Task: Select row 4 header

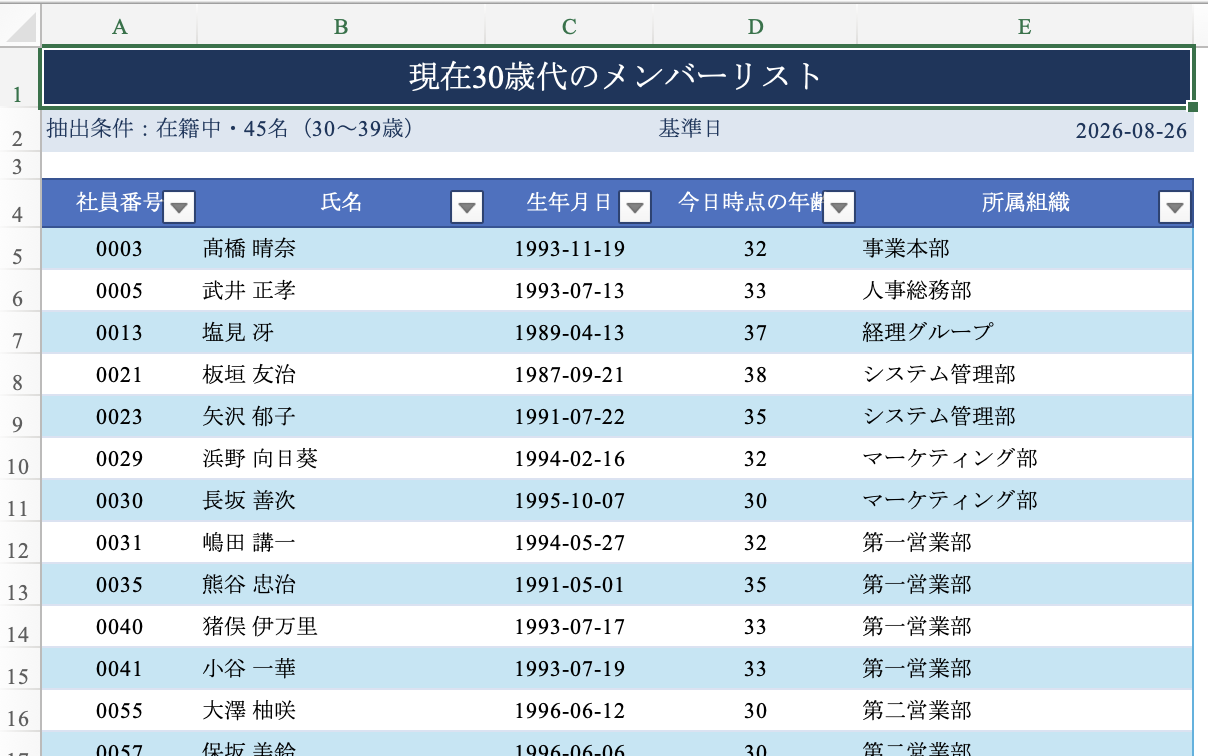Action: pyautogui.click(x=19, y=203)
